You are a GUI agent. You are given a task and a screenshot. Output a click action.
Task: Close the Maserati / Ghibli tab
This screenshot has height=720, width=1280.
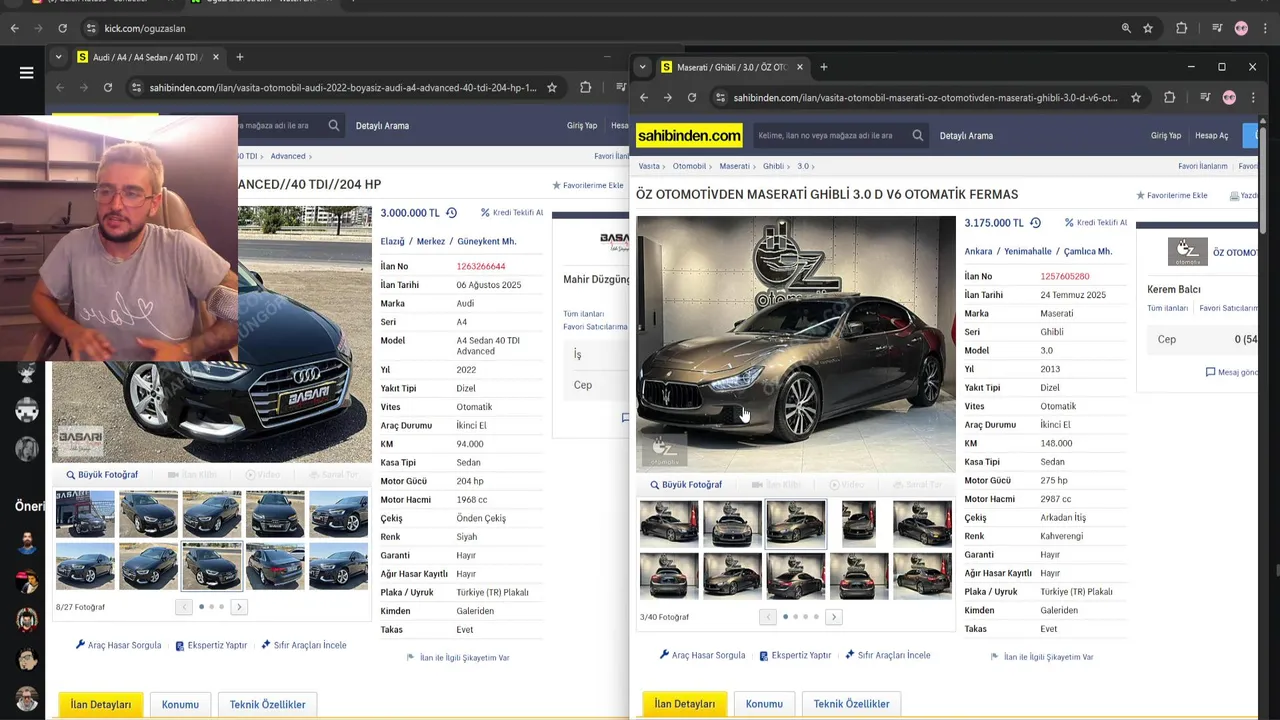[x=799, y=67]
